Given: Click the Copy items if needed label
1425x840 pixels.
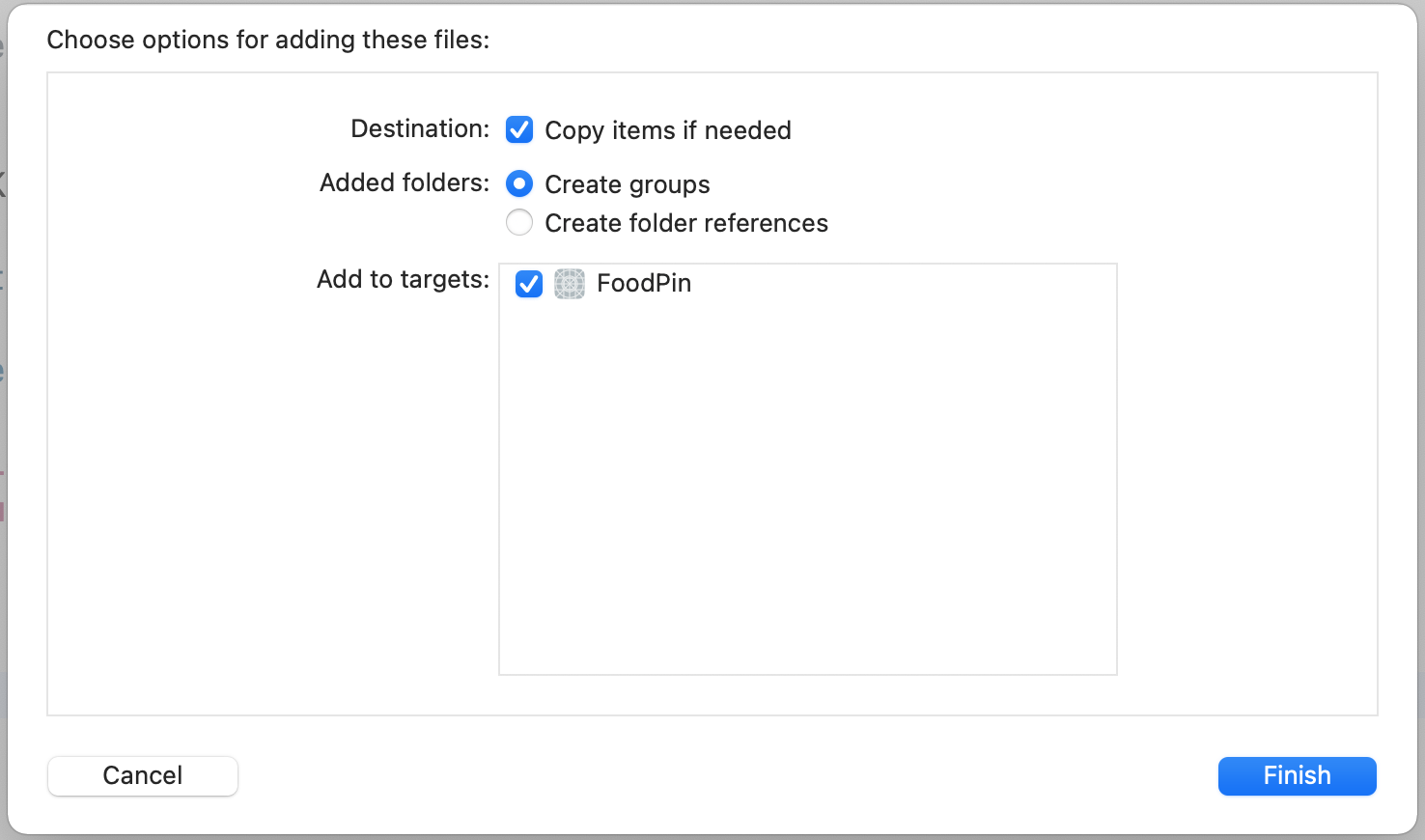Looking at the screenshot, I should click(x=668, y=130).
